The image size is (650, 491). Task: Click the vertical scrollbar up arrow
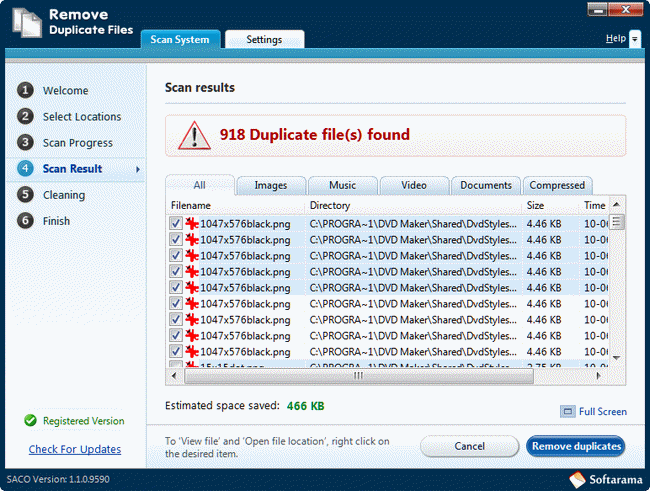616,204
